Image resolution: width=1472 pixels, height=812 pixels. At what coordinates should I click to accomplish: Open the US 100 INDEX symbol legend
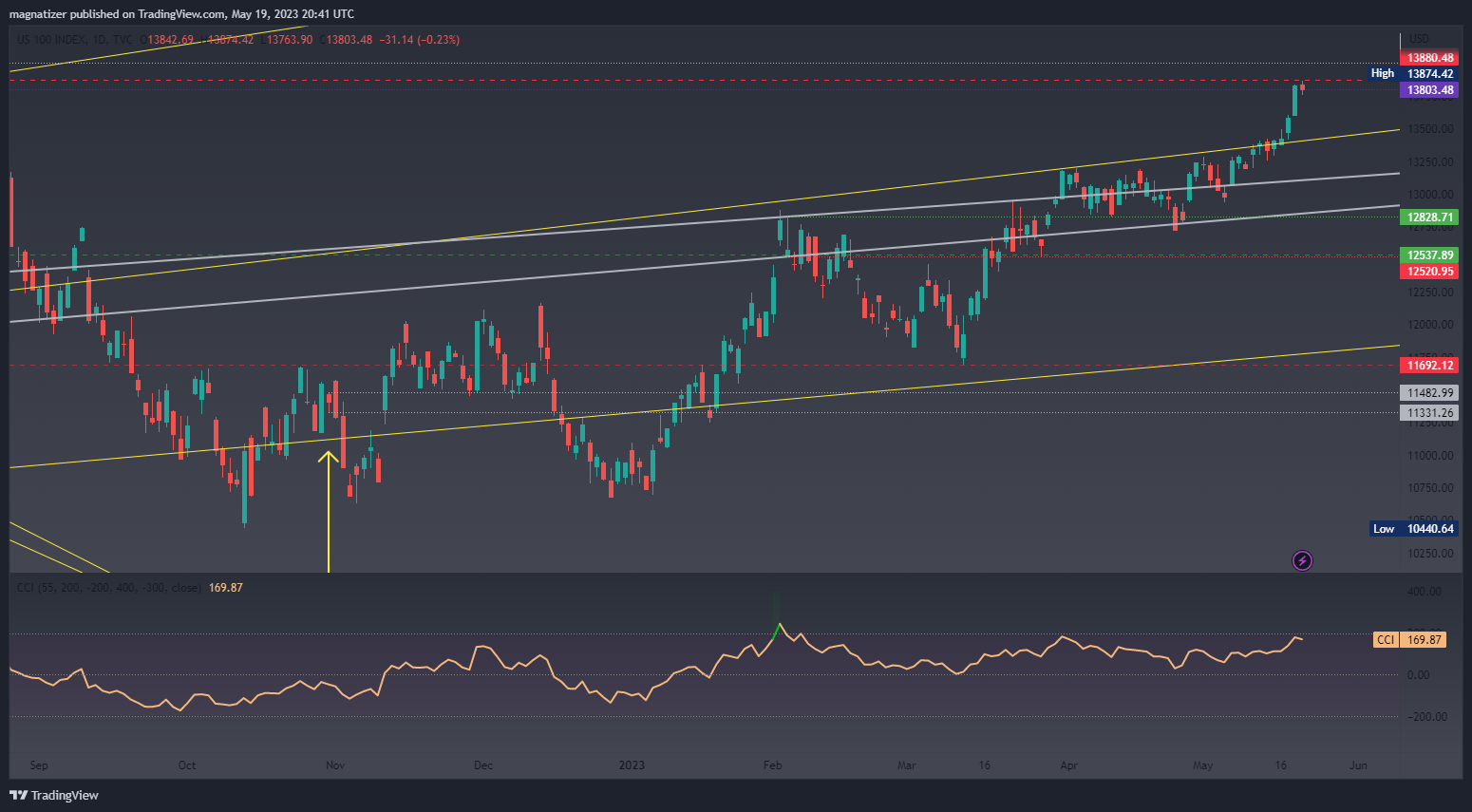74,40
